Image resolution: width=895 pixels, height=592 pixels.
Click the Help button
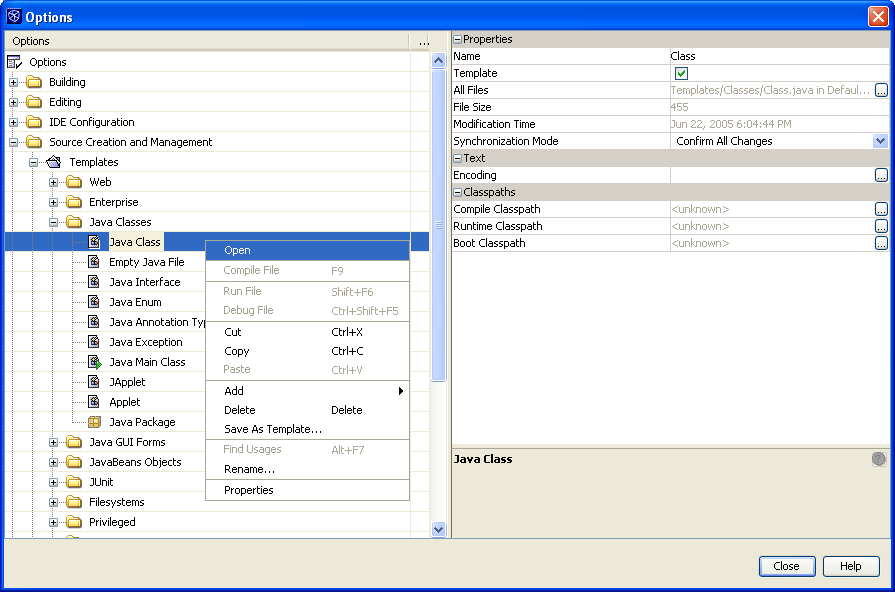pos(850,566)
